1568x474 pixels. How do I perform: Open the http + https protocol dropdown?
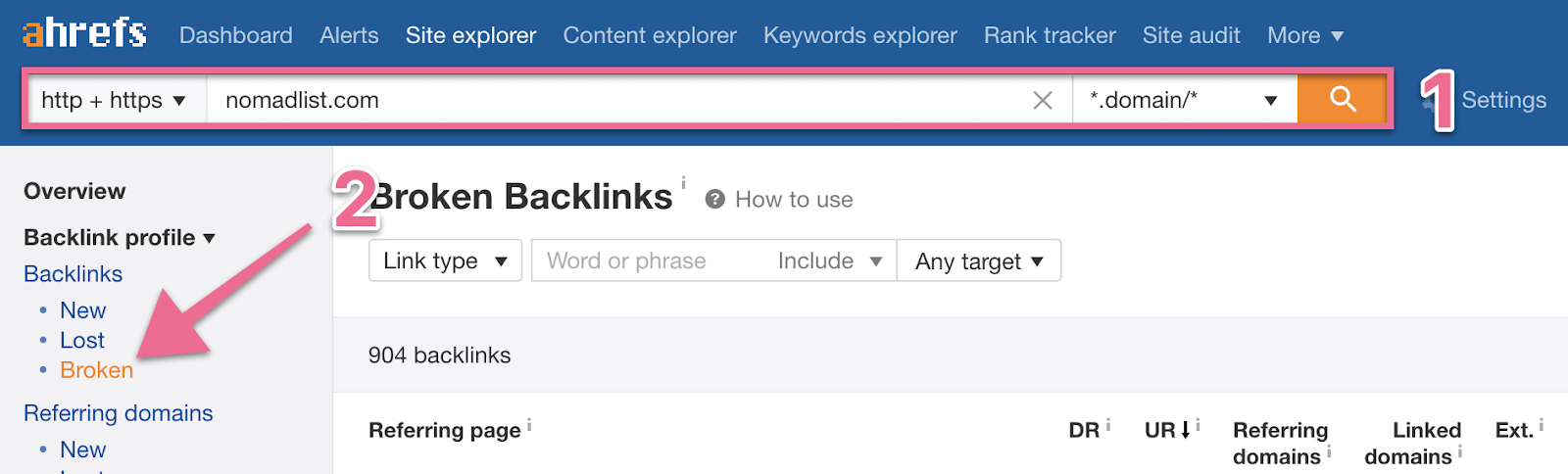(x=113, y=100)
